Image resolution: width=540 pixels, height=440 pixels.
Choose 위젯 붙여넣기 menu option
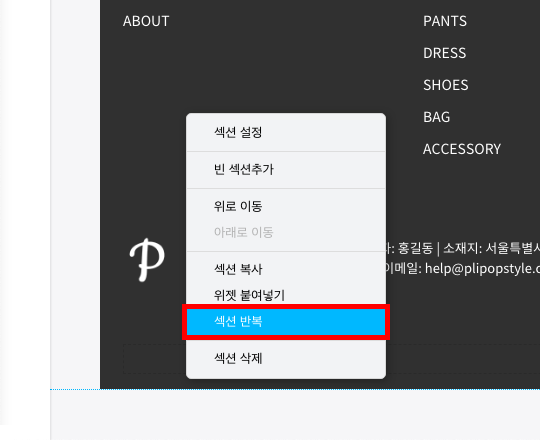tap(286, 295)
